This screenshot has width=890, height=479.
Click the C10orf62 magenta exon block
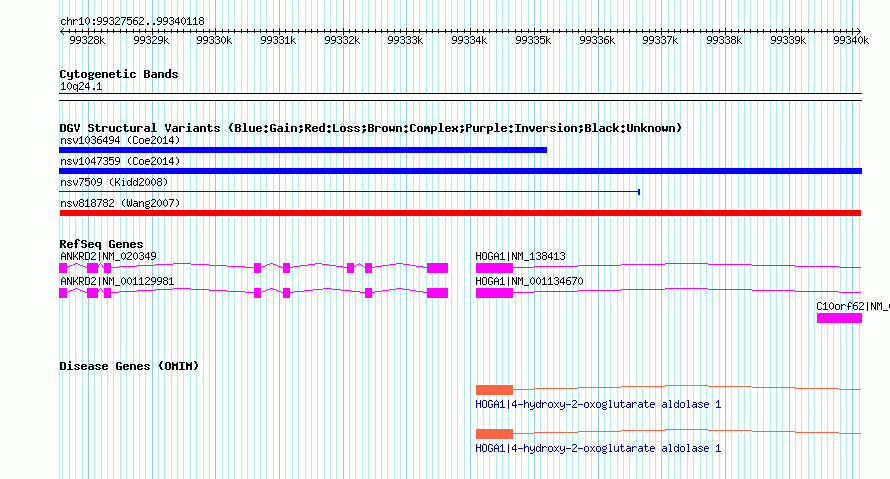coord(839,318)
